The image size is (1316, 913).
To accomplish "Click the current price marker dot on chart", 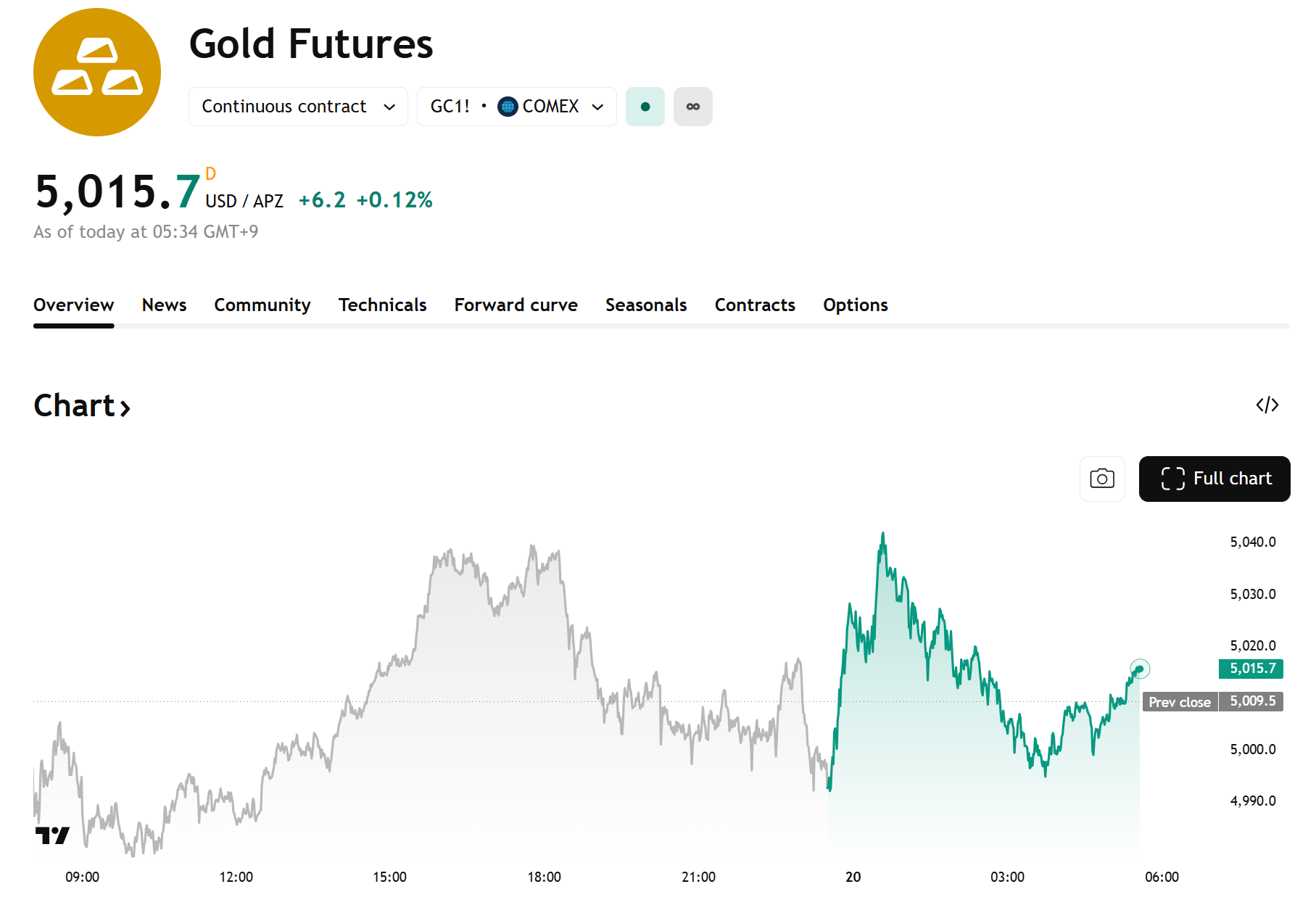I will (x=1140, y=669).
